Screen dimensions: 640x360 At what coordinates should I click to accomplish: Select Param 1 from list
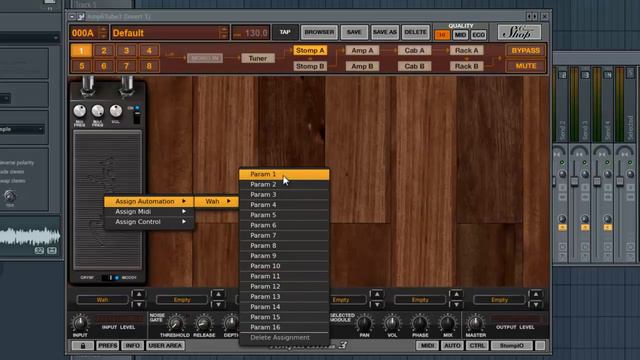(x=284, y=174)
